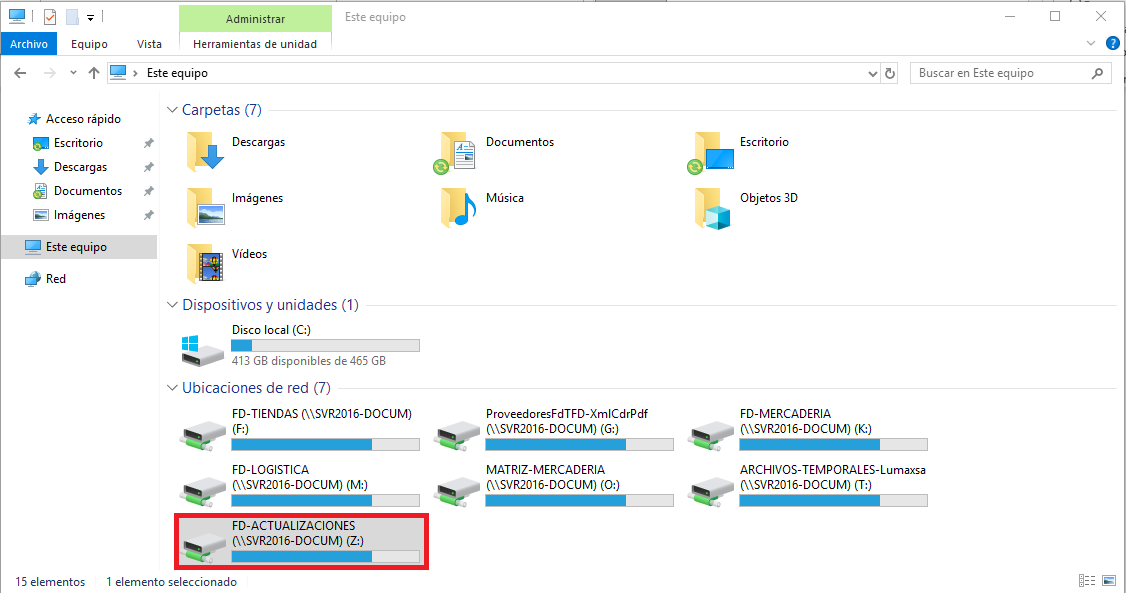The height and width of the screenshot is (593, 1126).
Task: Refresh the Este equipo view
Action: point(890,73)
